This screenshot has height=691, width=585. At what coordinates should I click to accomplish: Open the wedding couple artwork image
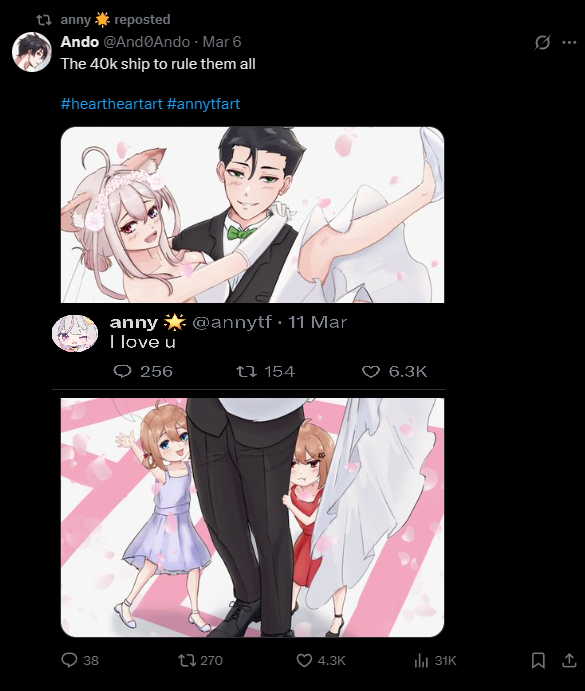point(252,215)
